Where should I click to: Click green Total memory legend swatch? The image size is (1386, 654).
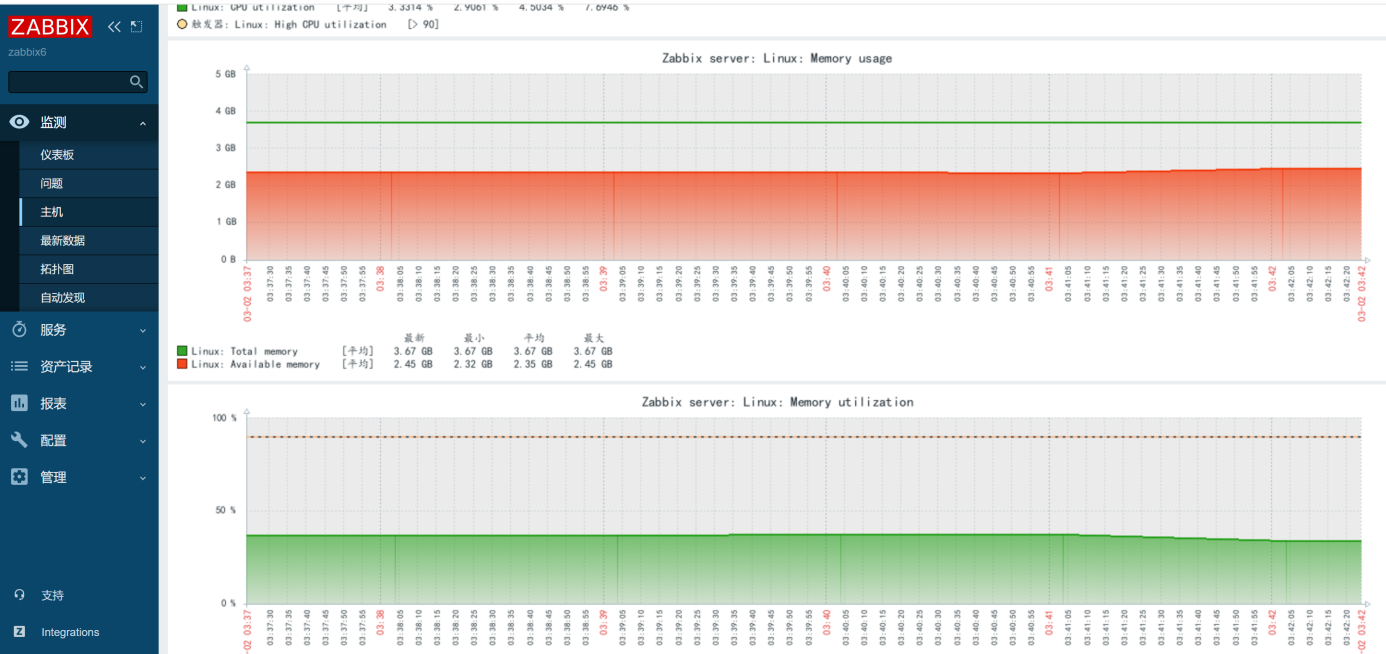click(x=182, y=351)
